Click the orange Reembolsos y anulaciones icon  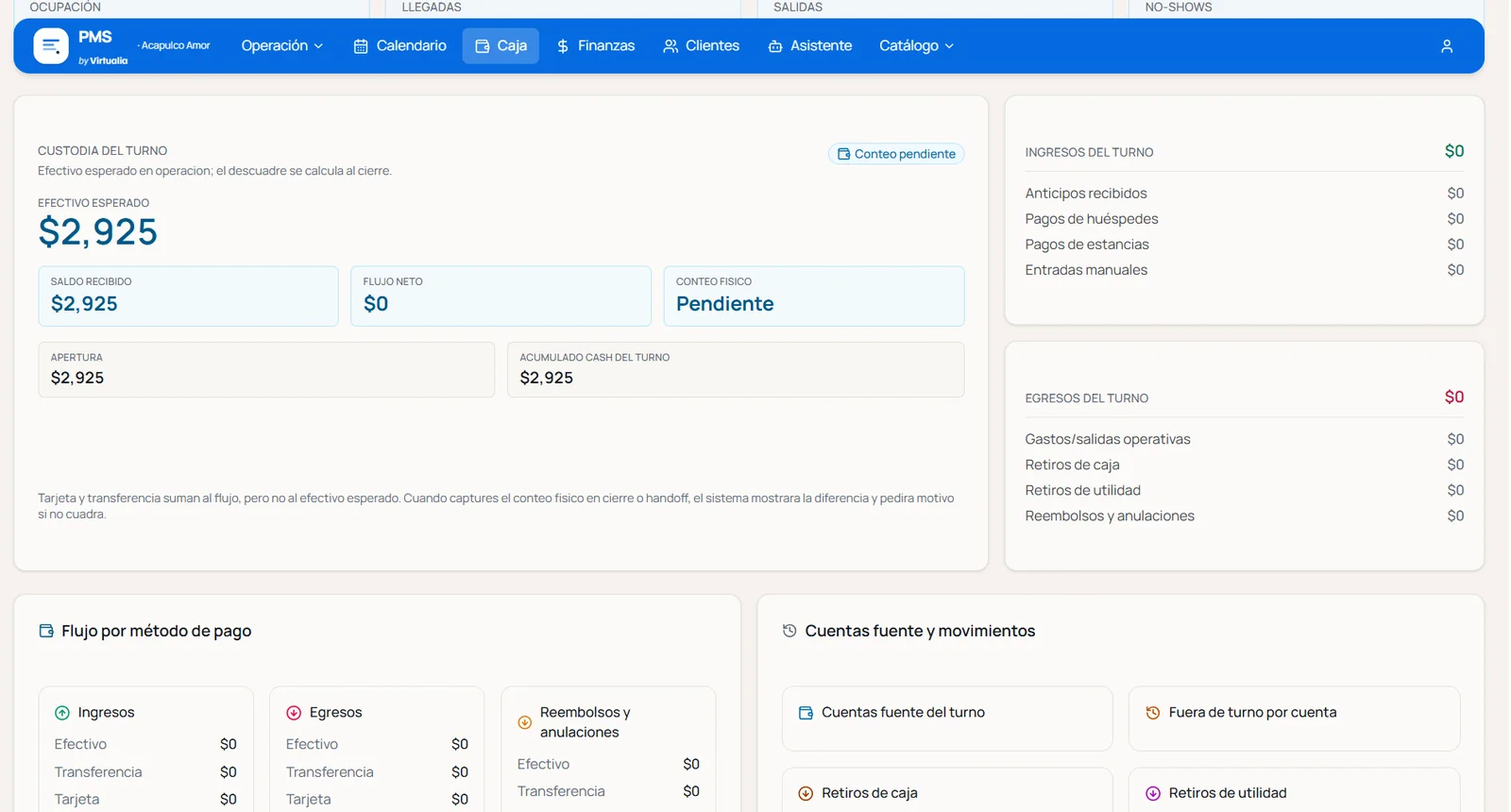click(x=525, y=722)
